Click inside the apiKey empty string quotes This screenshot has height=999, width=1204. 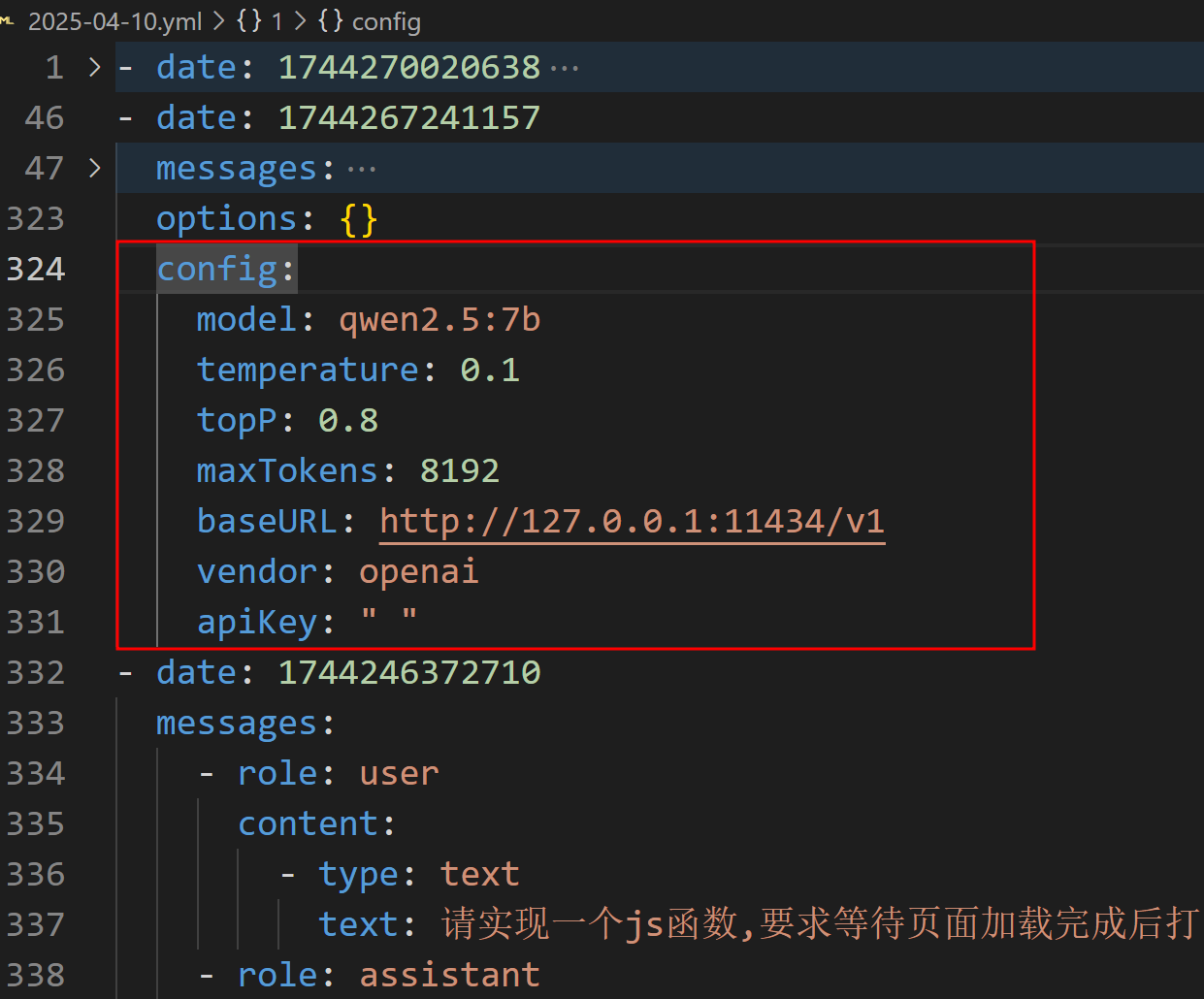point(389,619)
